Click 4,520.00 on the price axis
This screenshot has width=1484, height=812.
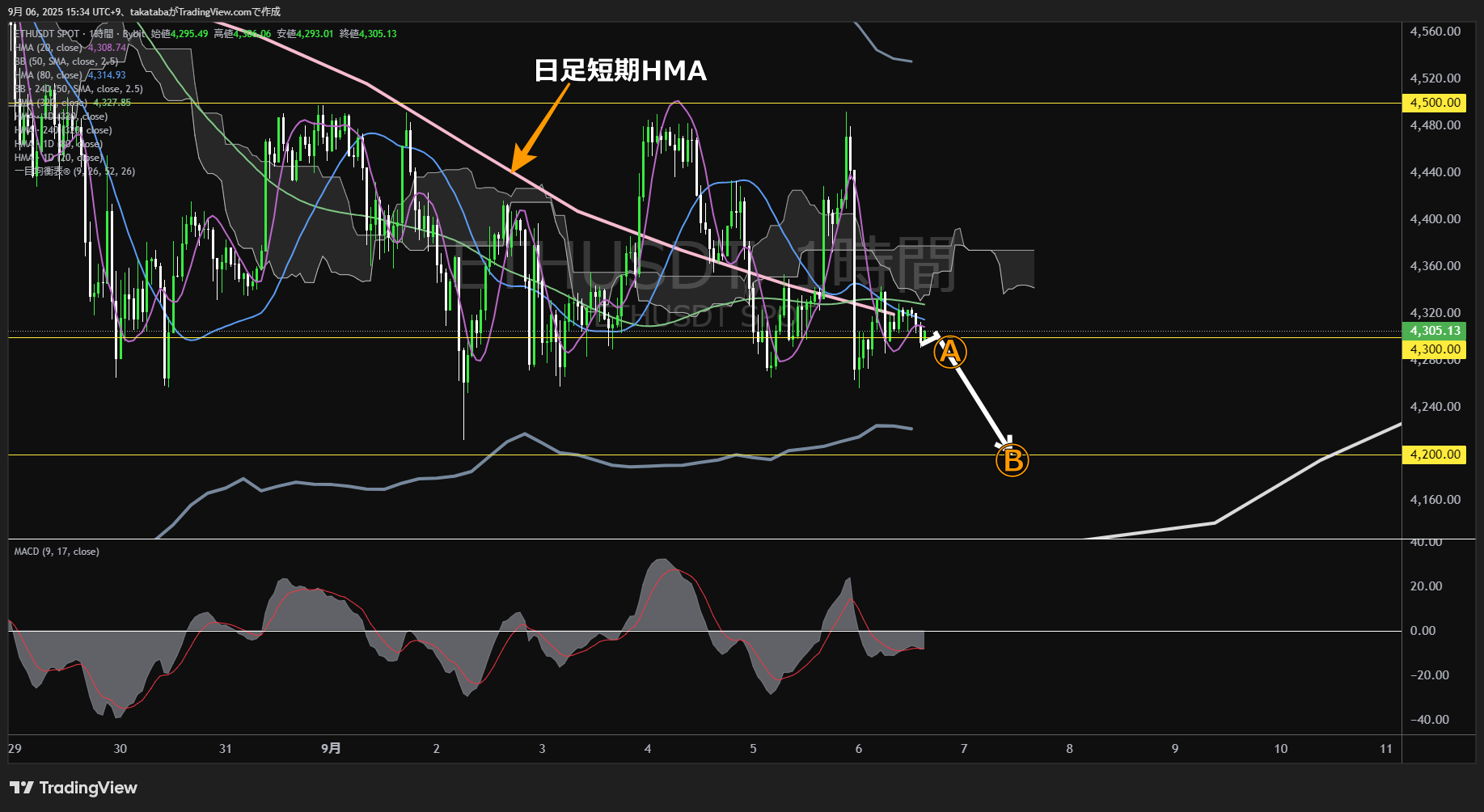1435,78
